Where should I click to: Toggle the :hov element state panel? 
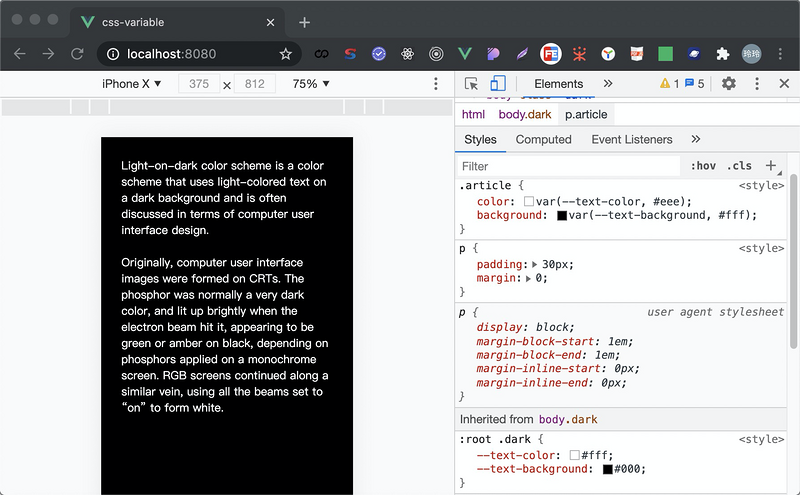coord(703,166)
